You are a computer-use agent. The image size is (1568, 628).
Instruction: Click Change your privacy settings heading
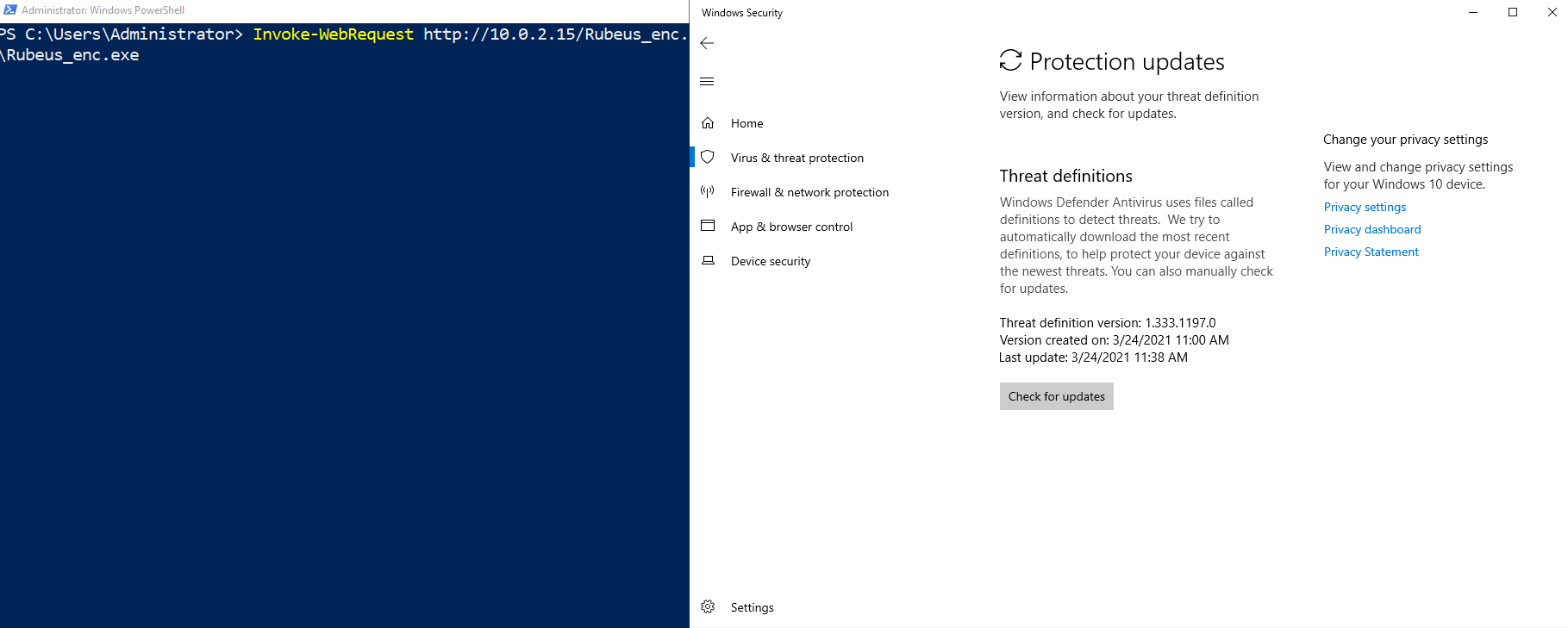click(x=1405, y=140)
